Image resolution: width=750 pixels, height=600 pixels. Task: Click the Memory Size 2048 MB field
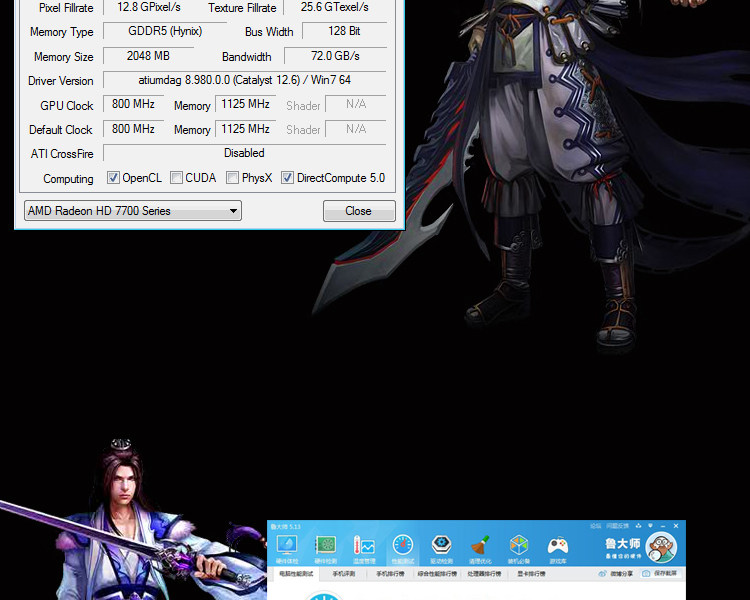click(148, 56)
